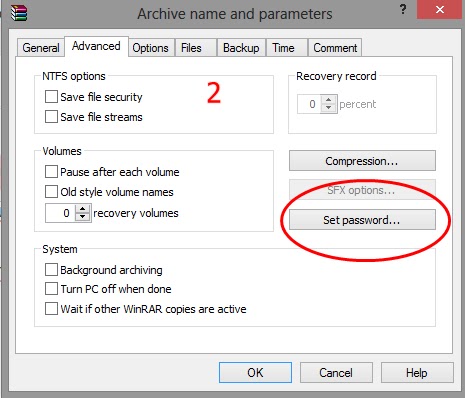Click the WinRAR icon in the title bar

pos(19,13)
